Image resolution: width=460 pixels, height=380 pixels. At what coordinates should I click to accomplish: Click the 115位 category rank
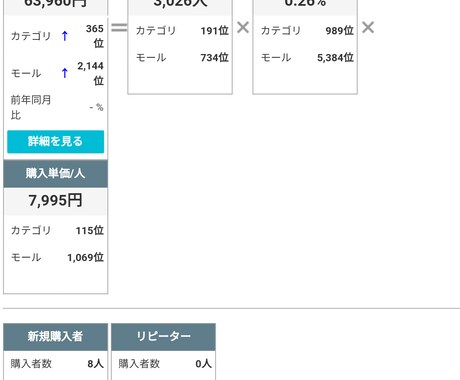click(90, 230)
